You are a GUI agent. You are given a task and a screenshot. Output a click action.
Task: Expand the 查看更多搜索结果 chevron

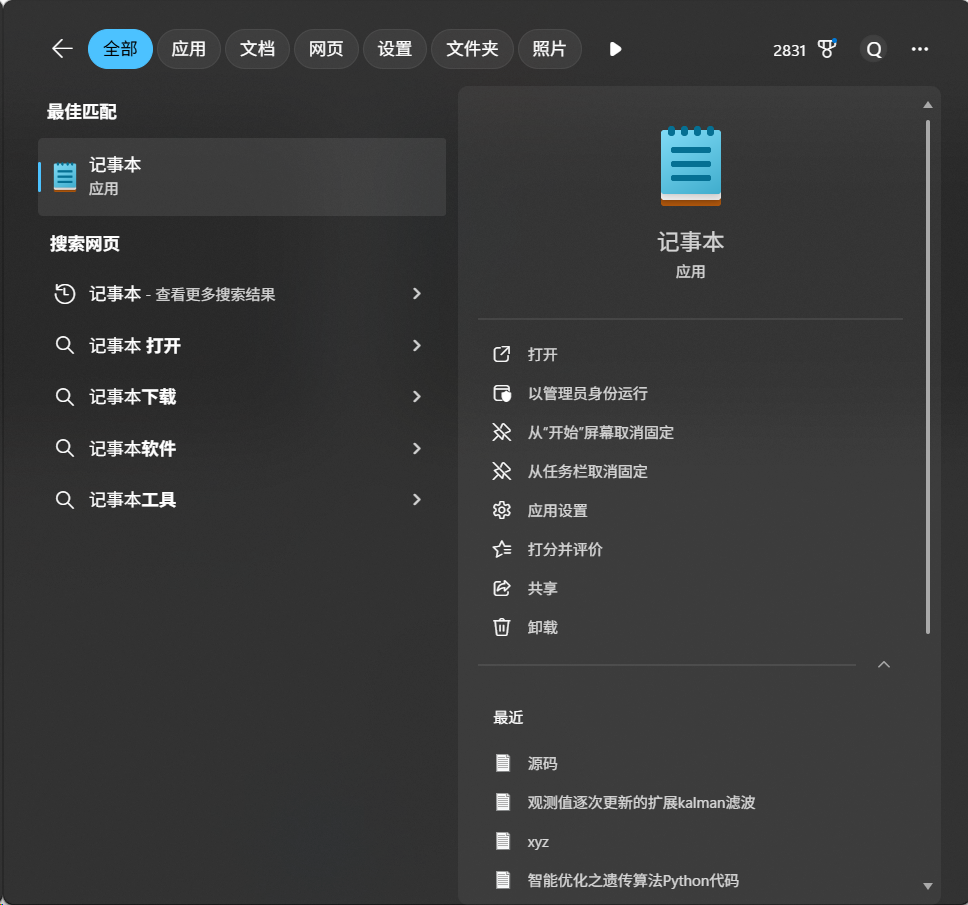(417, 294)
